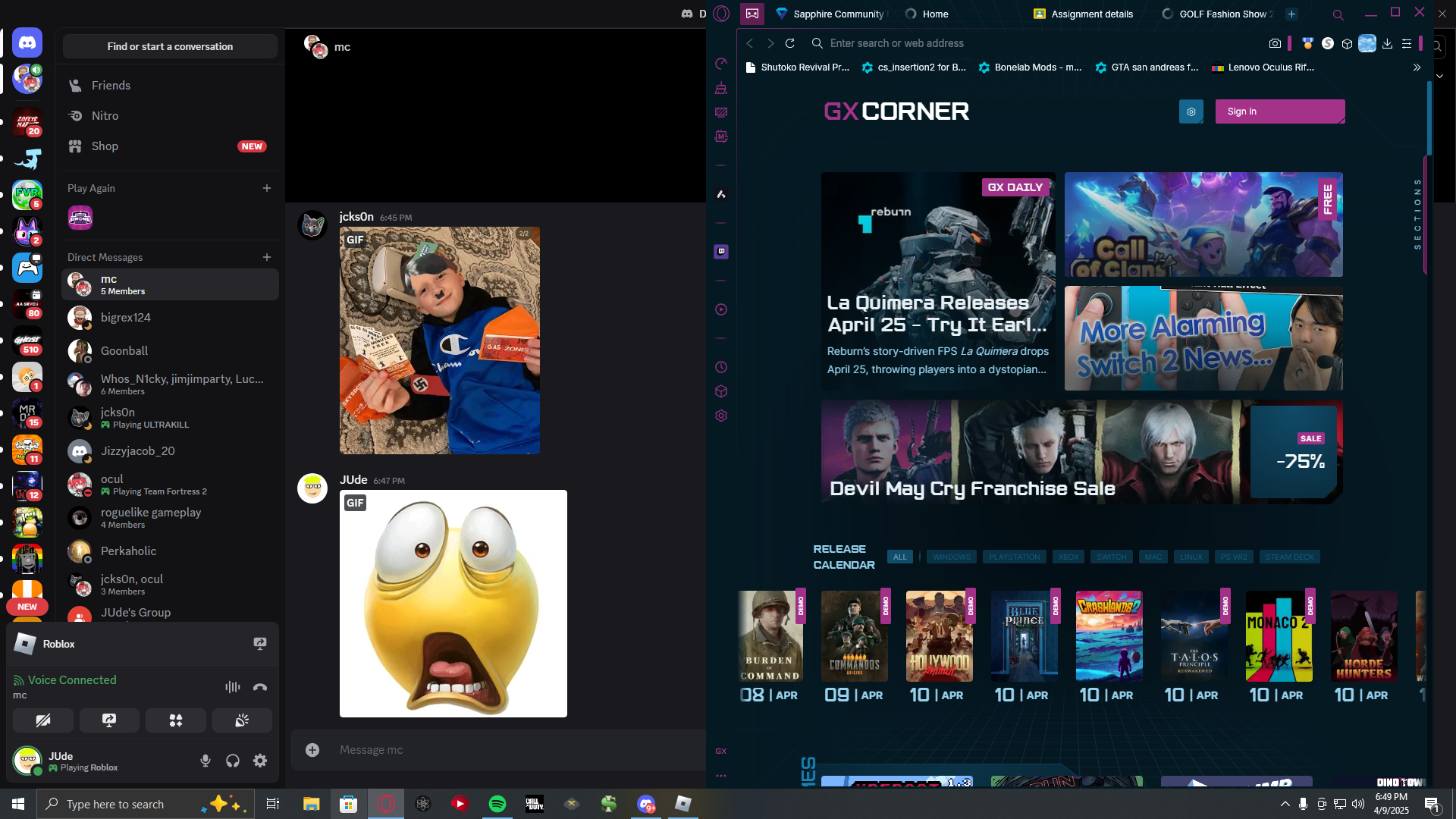Viewport: 1456px width, 819px height.
Task: Toggle headphone deafen in Discord
Action: (233, 761)
